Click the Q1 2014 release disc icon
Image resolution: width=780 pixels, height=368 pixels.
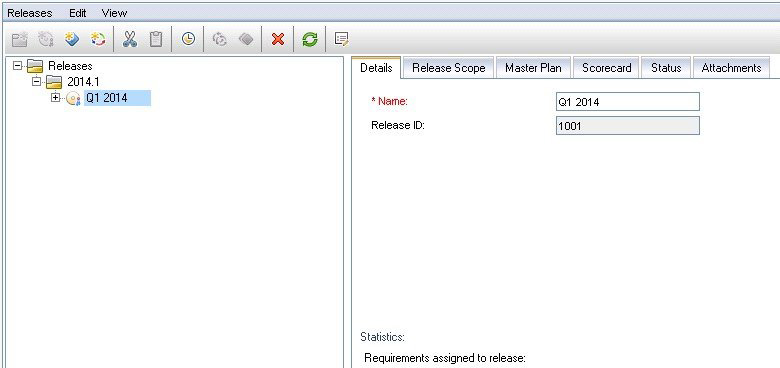73,98
